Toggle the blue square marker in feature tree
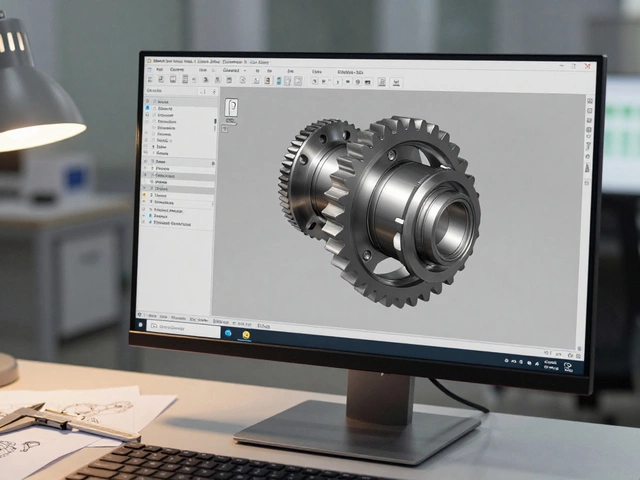The width and height of the screenshot is (640, 480). tap(147, 108)
